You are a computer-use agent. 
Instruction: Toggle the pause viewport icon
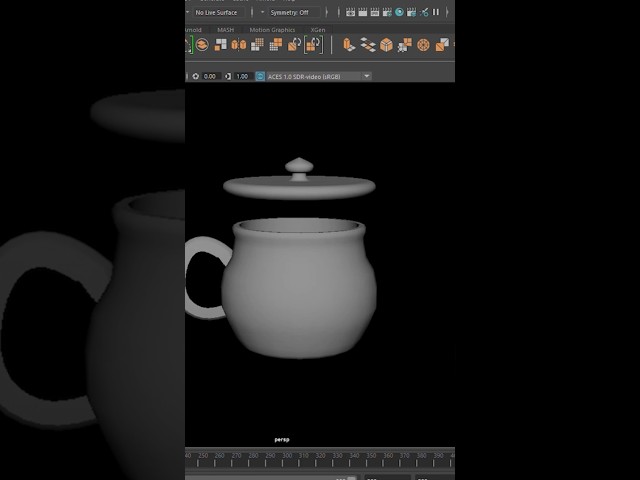click(x=436, y=12)
